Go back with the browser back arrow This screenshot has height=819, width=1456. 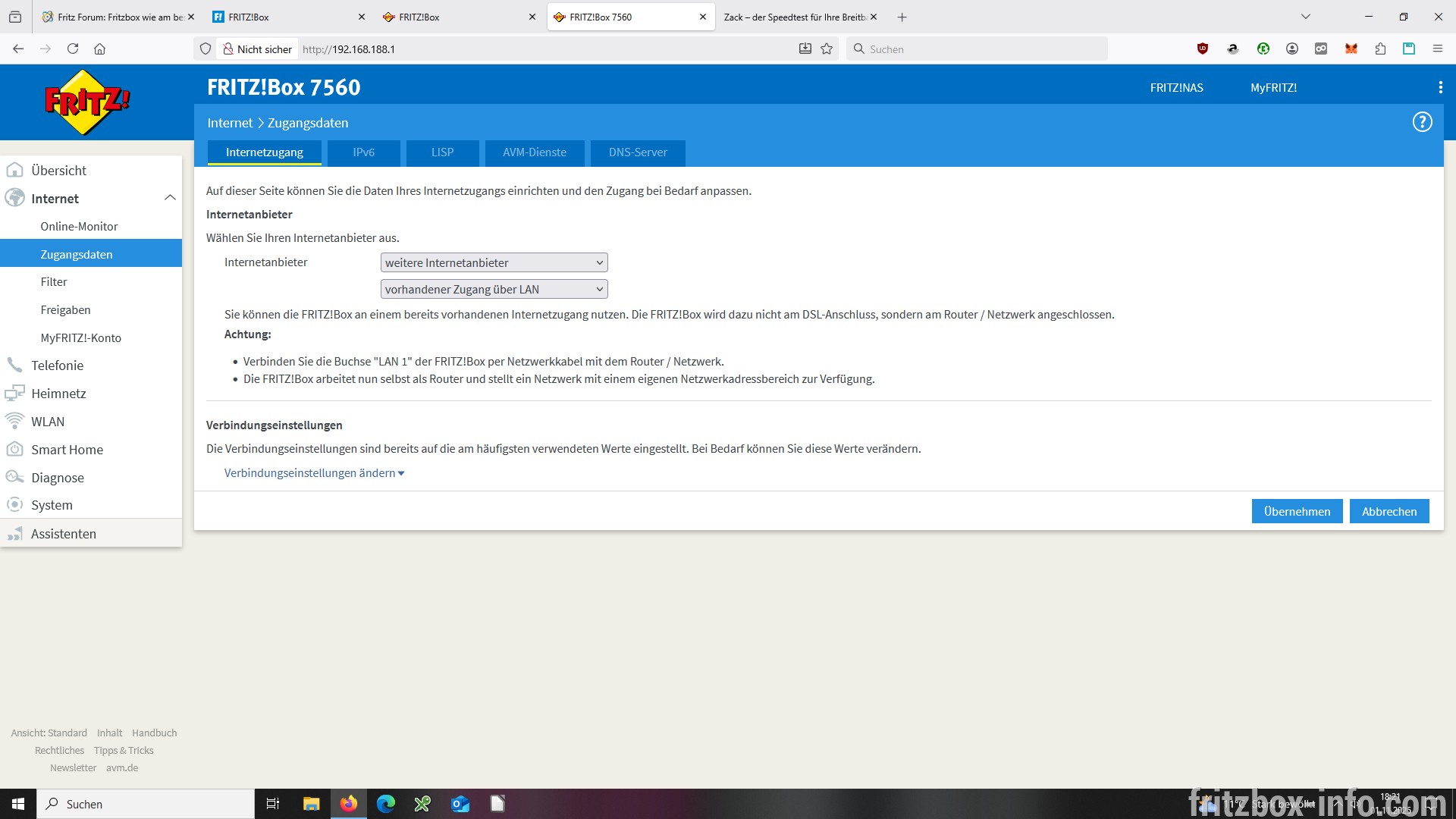tap(18, 49)
